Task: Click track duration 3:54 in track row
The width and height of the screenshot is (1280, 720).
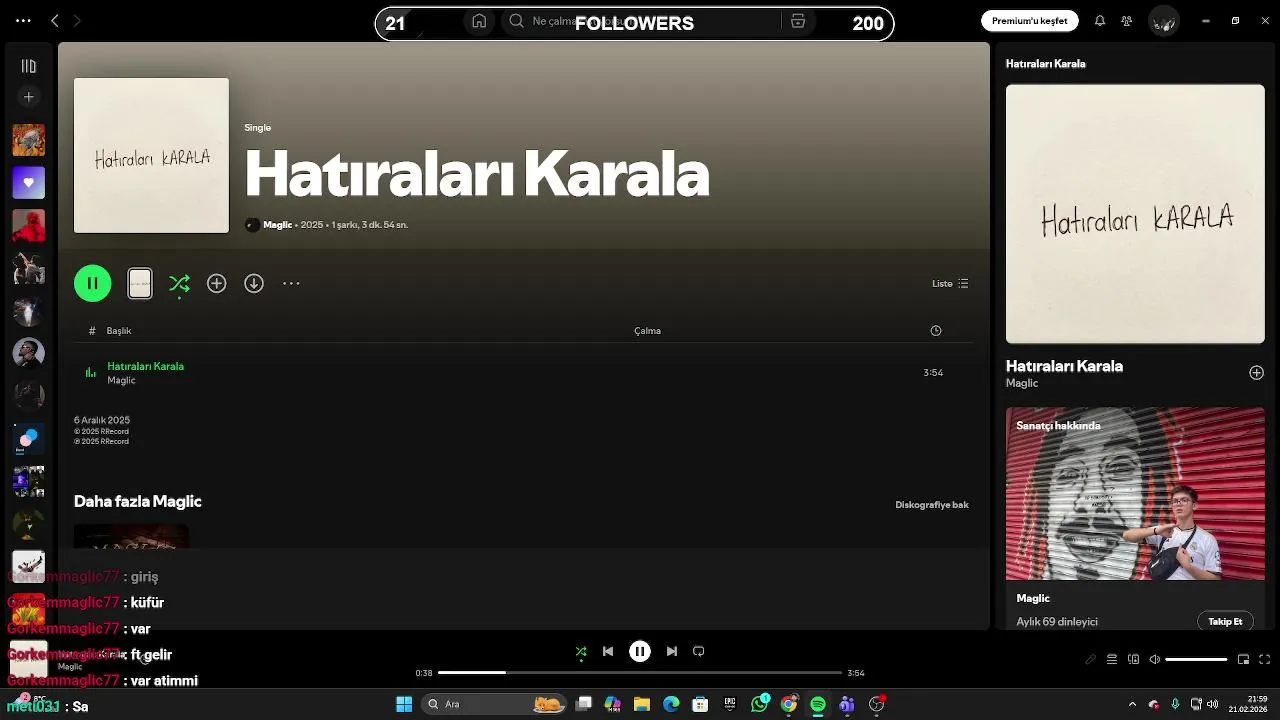Action: 933,373
